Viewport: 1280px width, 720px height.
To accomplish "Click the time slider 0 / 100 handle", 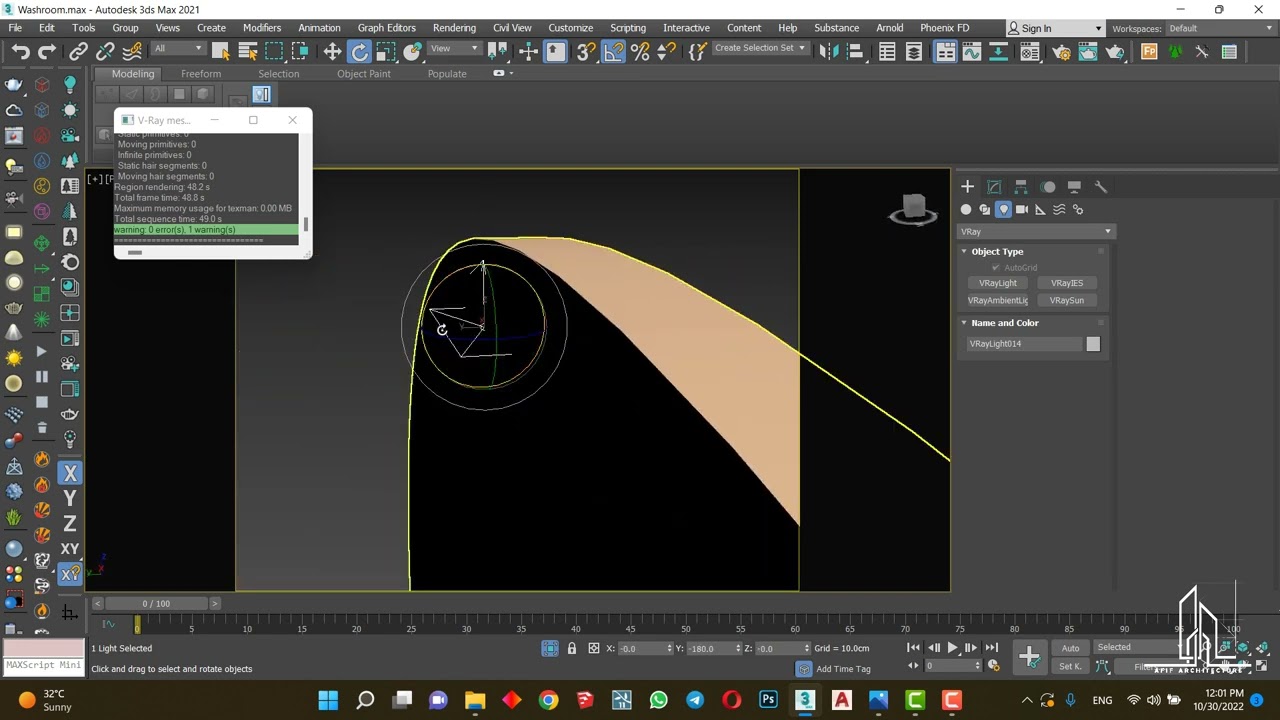I will coord(157,604).
